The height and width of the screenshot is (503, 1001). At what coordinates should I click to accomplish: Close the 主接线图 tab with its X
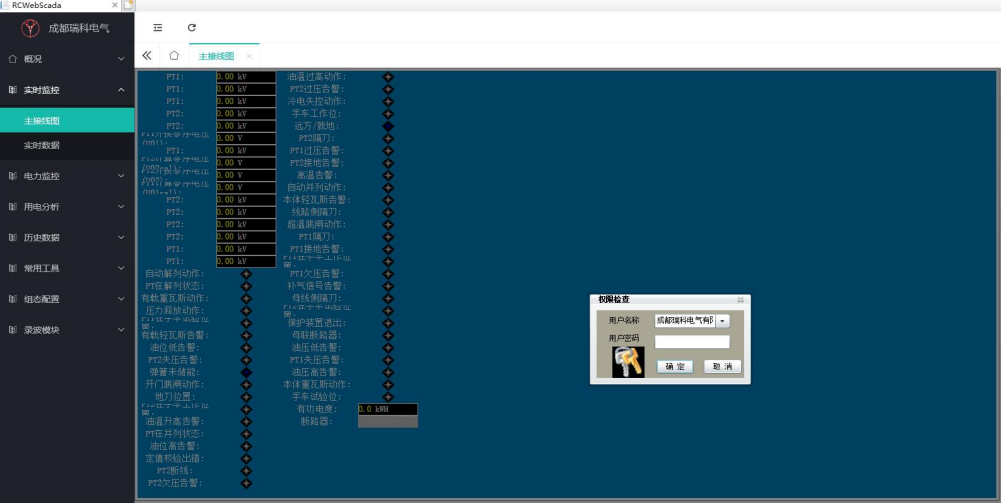click(x=249, y=57)
